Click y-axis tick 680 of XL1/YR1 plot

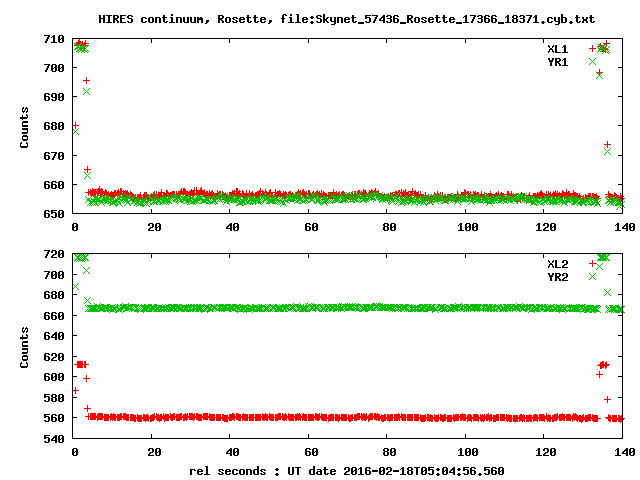54,126
